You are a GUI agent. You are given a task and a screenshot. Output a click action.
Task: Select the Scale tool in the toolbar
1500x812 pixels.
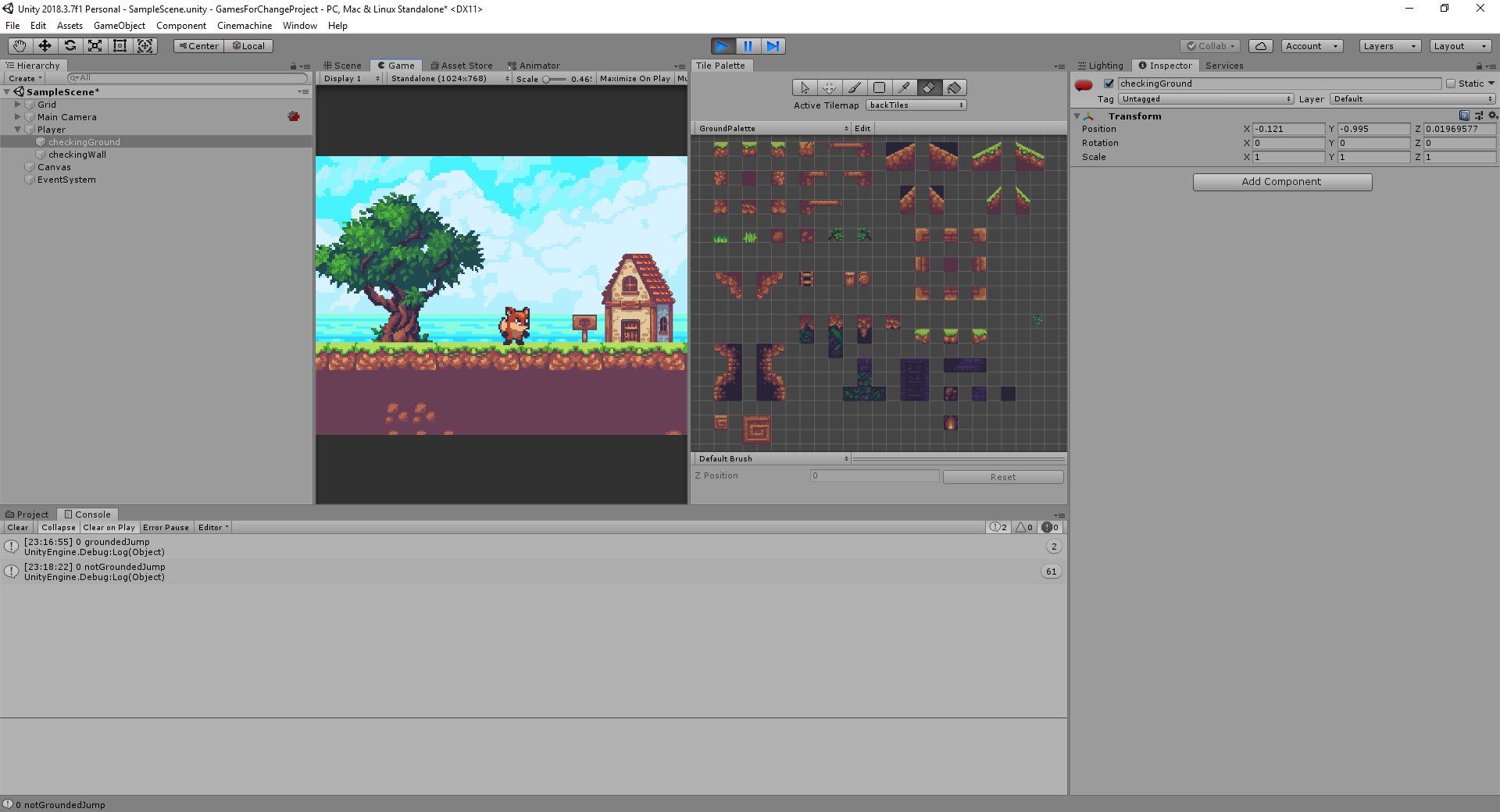pos(95,46)
